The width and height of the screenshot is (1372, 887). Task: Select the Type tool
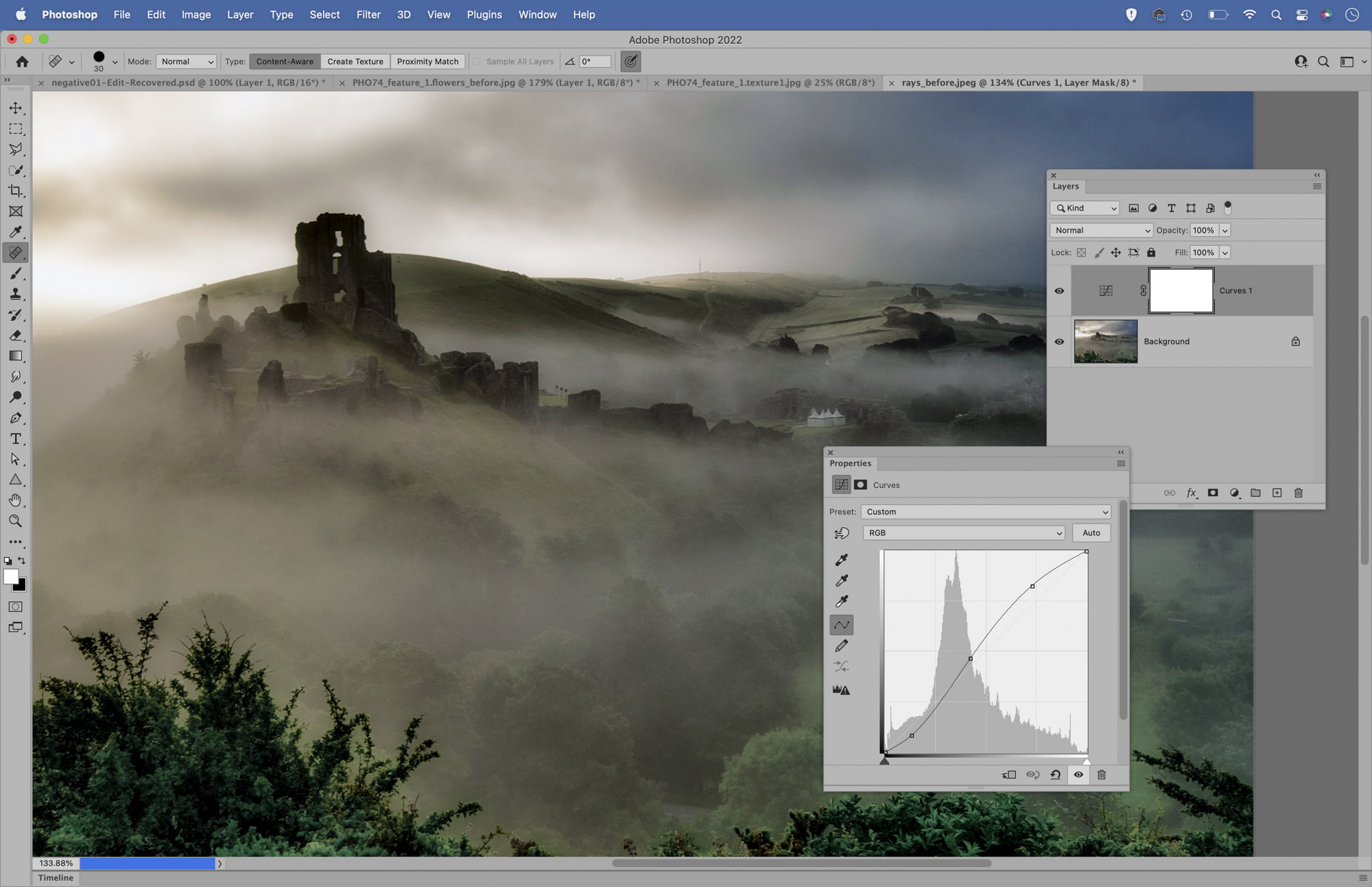click(15, 439)
